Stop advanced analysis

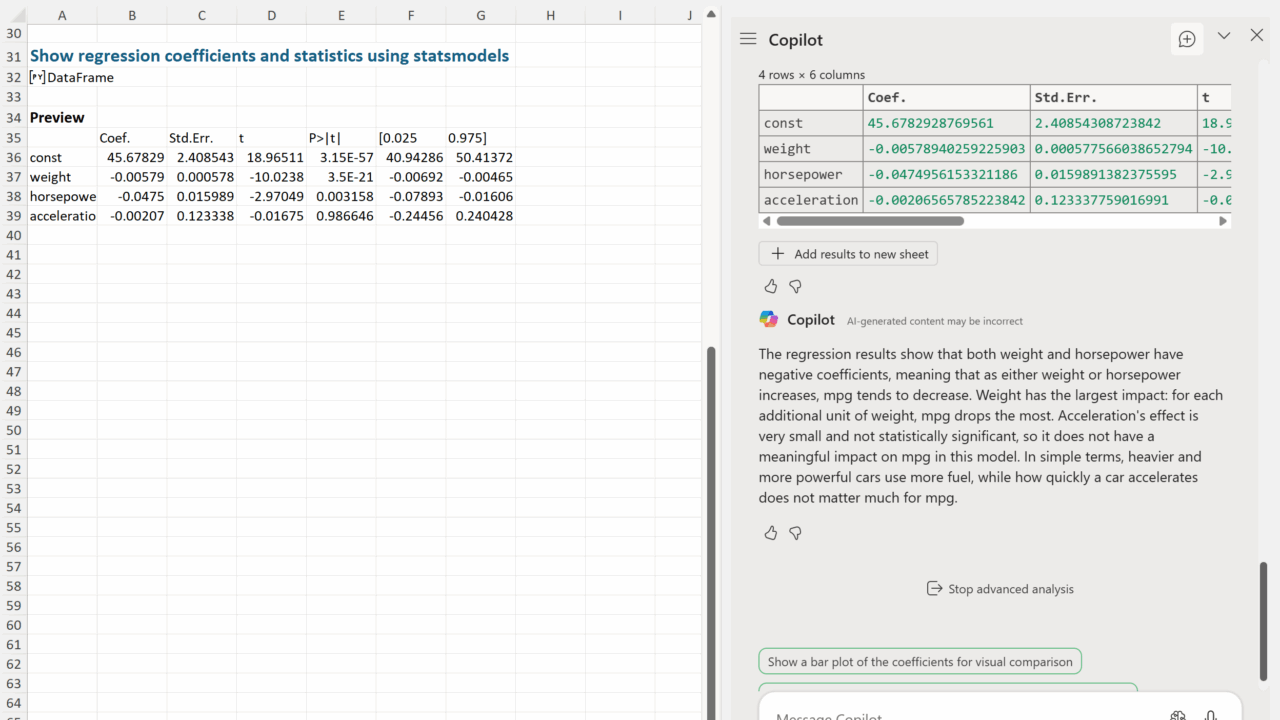[x=1000, y=589]
